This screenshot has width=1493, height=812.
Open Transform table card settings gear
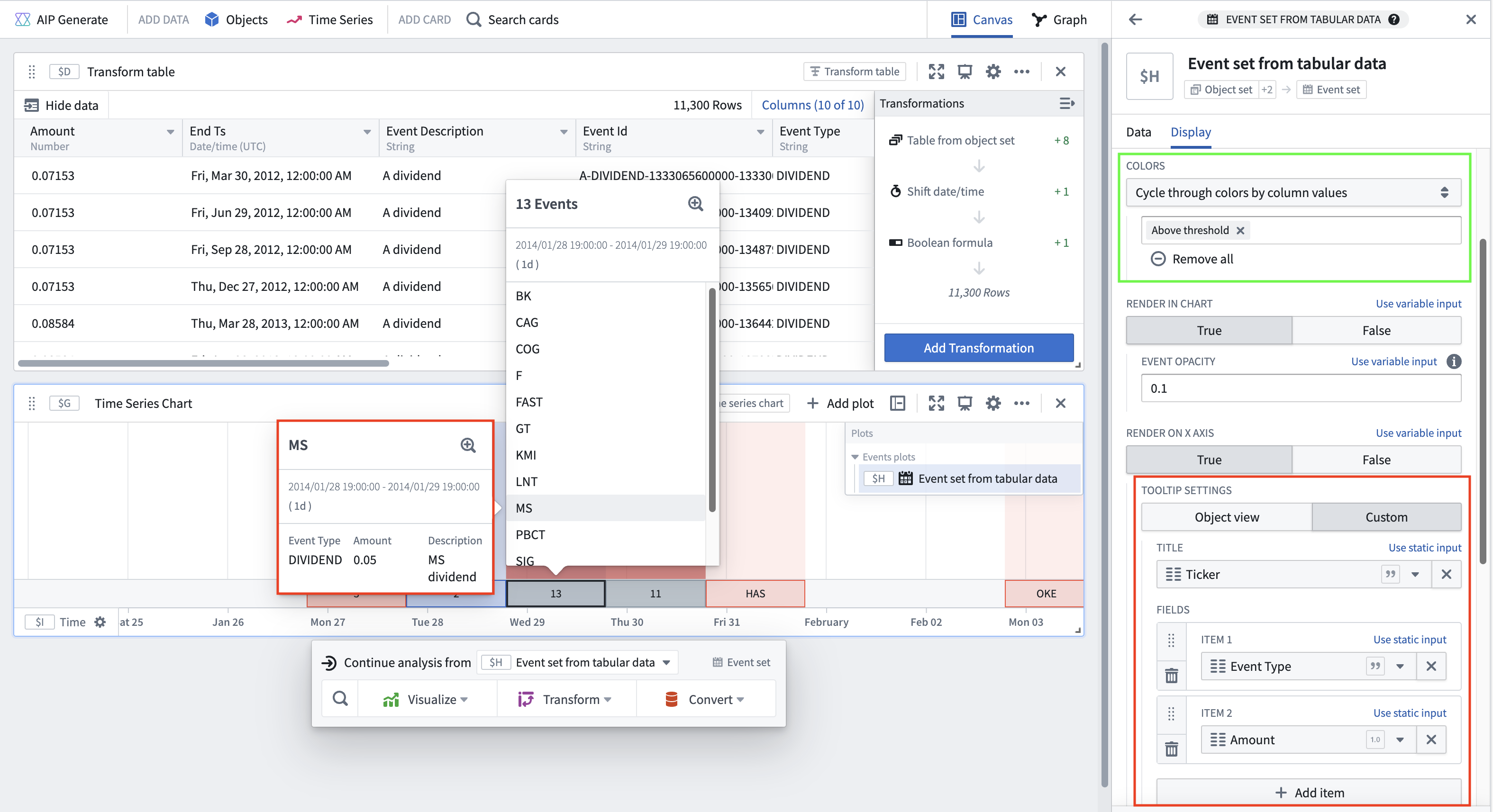coord(993,71)
